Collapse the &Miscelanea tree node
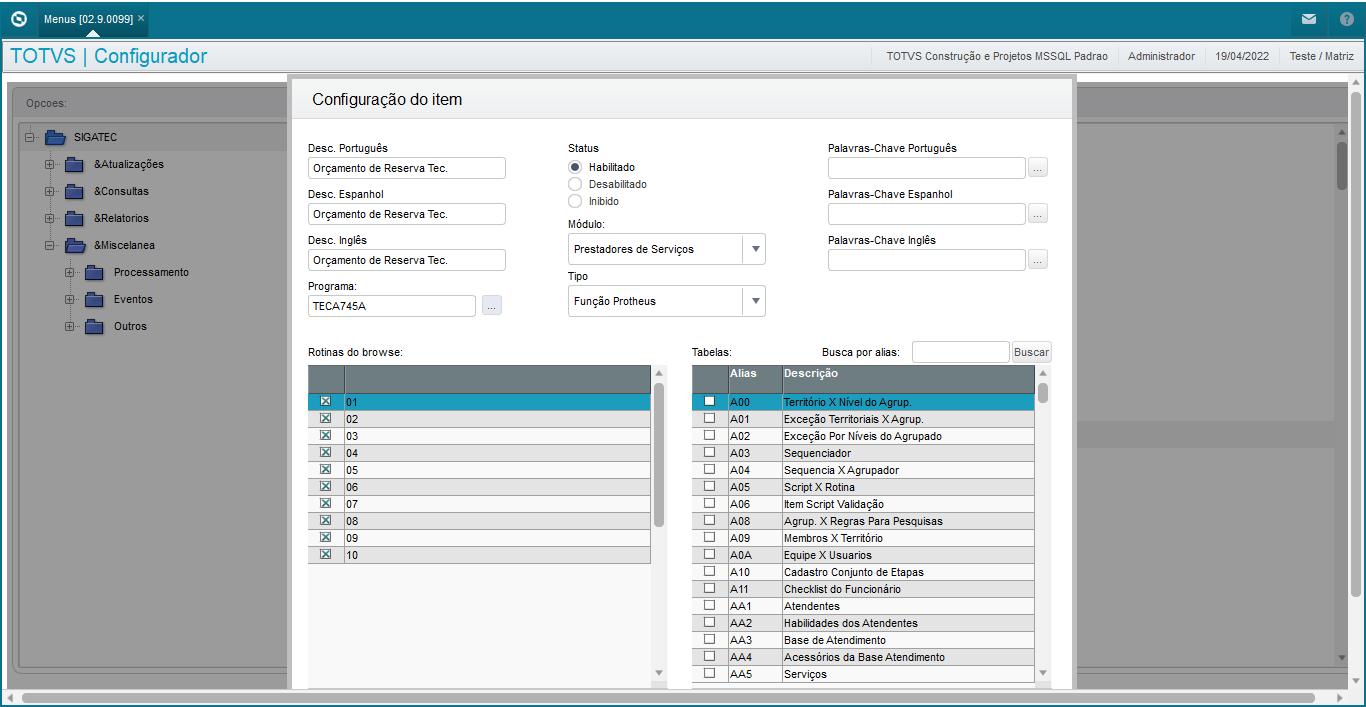The height and width of the screenshot is (707, 1366). pyautogui.click(x=49, y=245)
